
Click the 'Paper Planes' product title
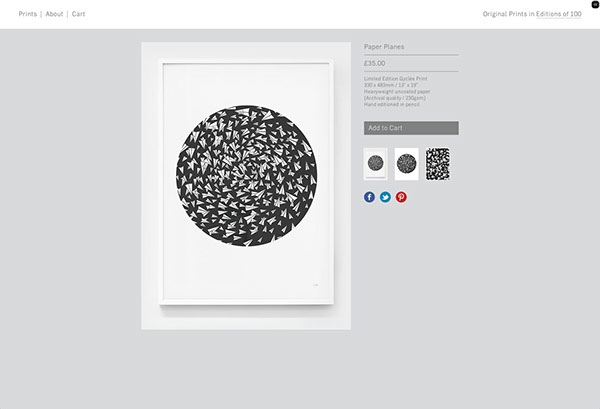(x=384, y=47)
